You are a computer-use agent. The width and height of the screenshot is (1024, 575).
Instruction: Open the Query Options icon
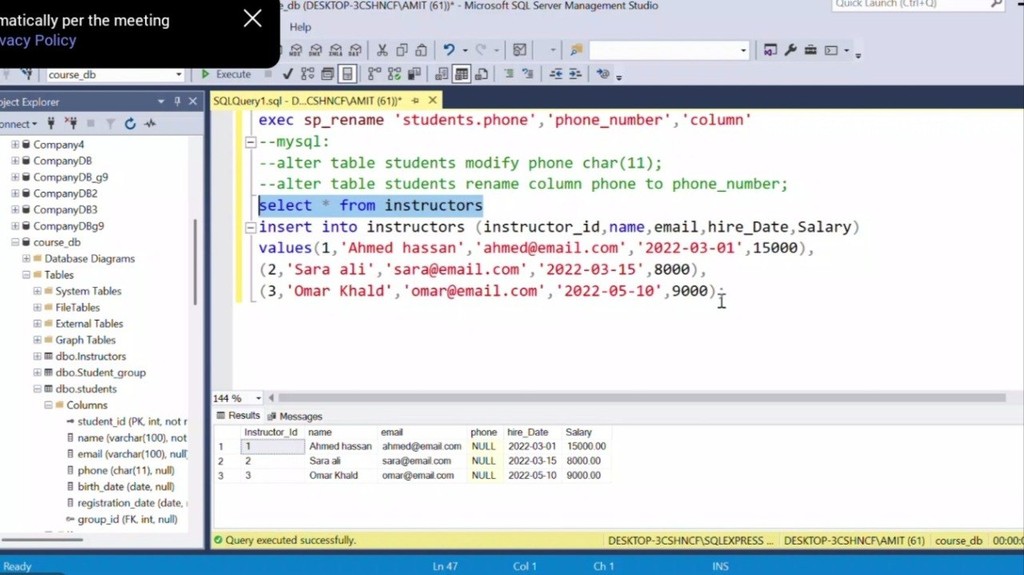tap(327, 74)
